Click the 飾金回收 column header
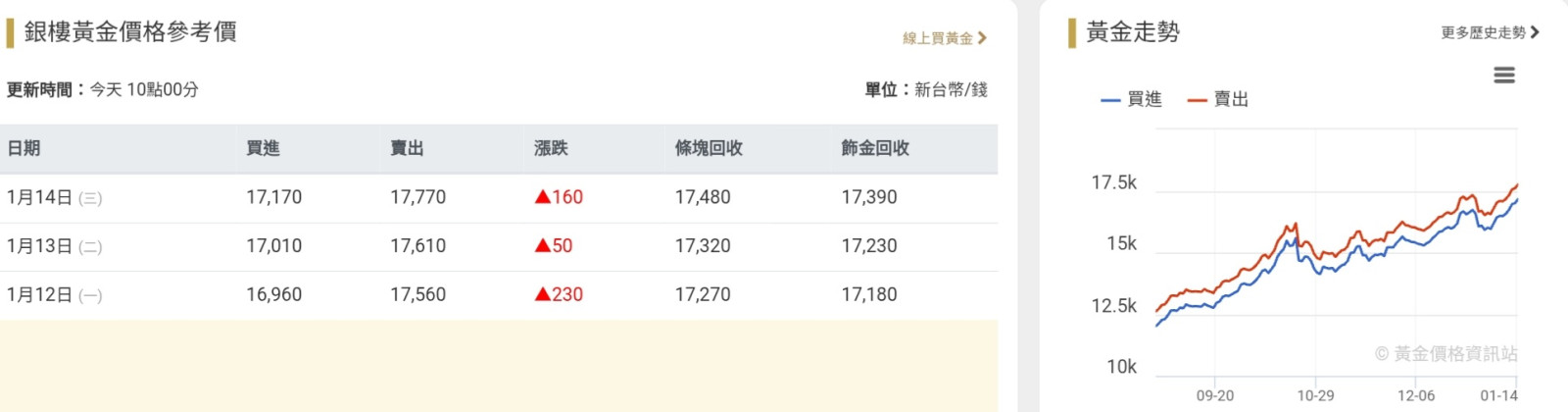Image resolution: width=1568 pixels, height=412 pixels. (875, 148)
